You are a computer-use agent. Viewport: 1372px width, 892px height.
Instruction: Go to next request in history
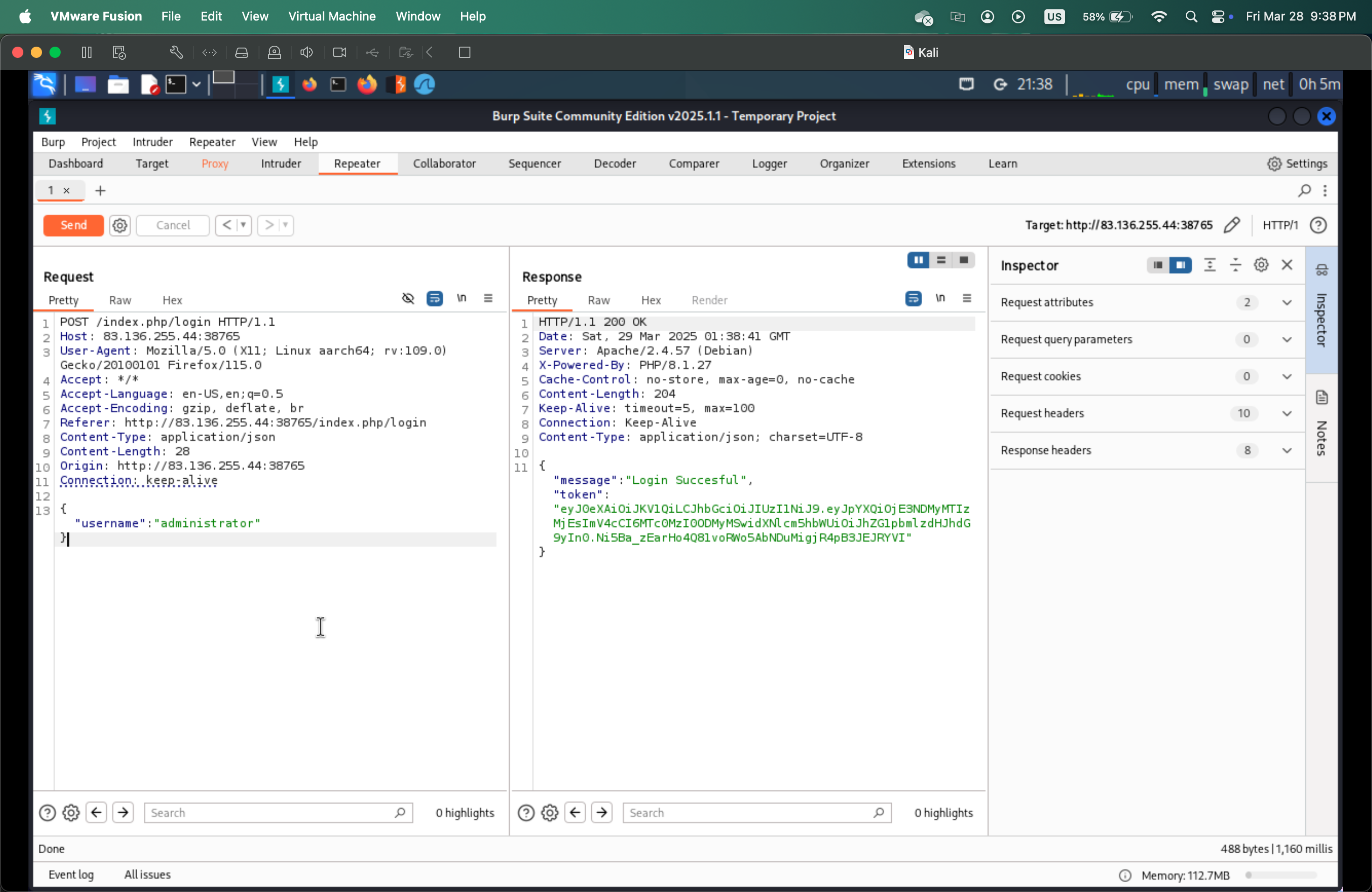tap(269, 225)
